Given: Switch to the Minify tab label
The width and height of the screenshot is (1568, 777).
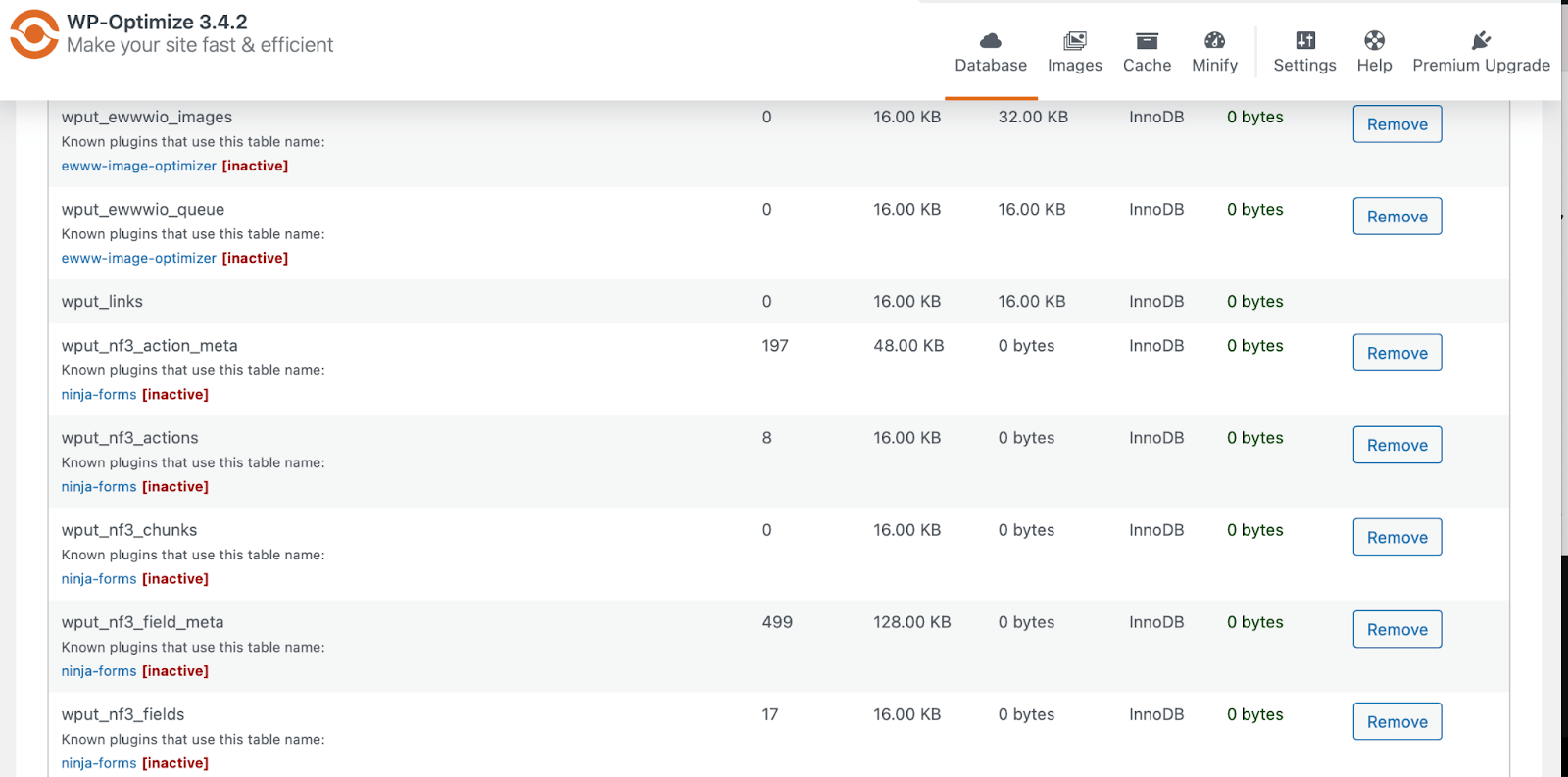Looking at the screenshot, I should click(x=1214, y=66).
